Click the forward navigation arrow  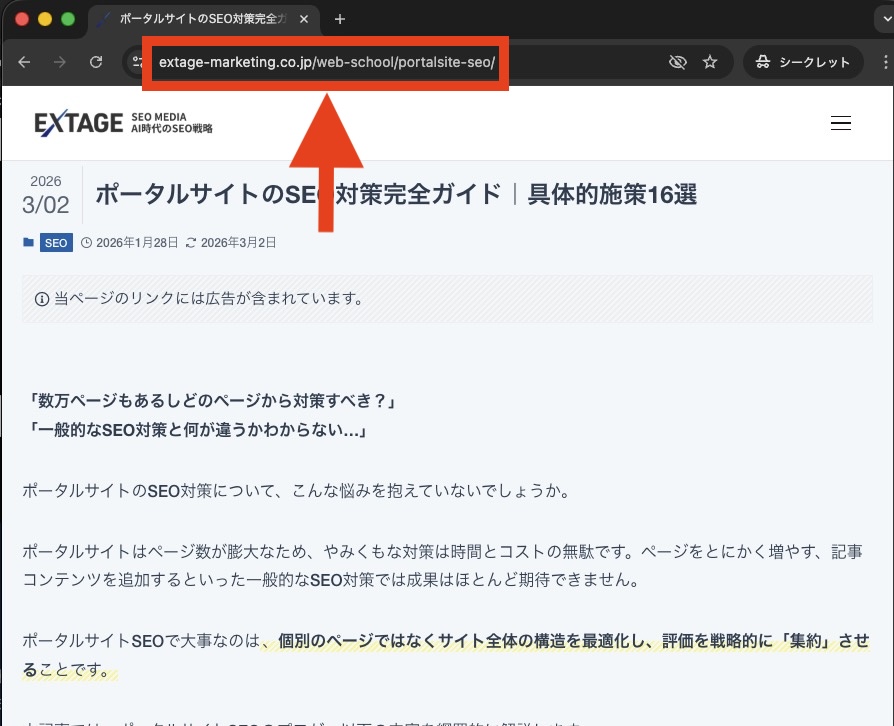(x=60, y=62)
